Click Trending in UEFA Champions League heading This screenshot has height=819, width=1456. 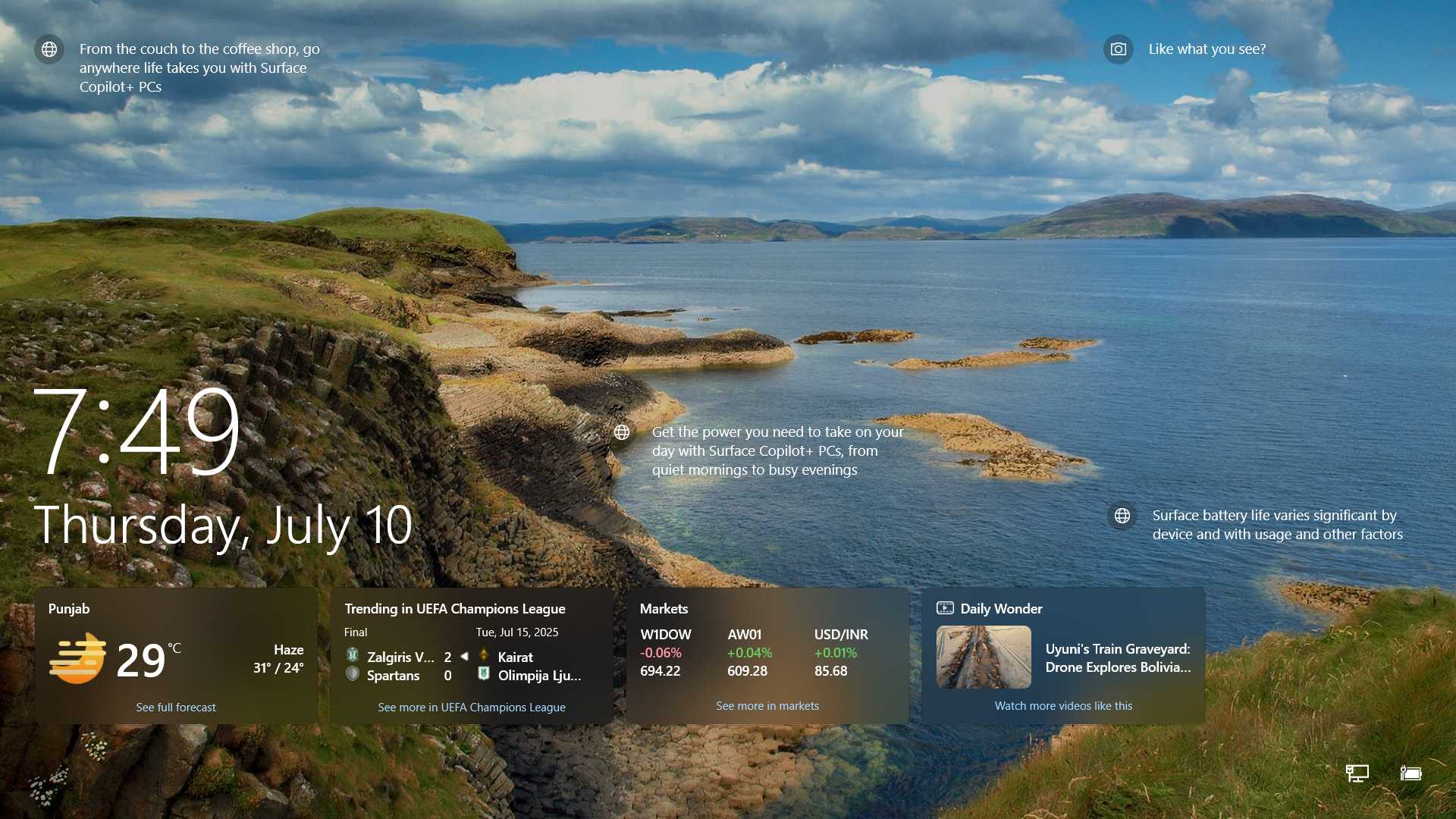click(x=455, y=608)
